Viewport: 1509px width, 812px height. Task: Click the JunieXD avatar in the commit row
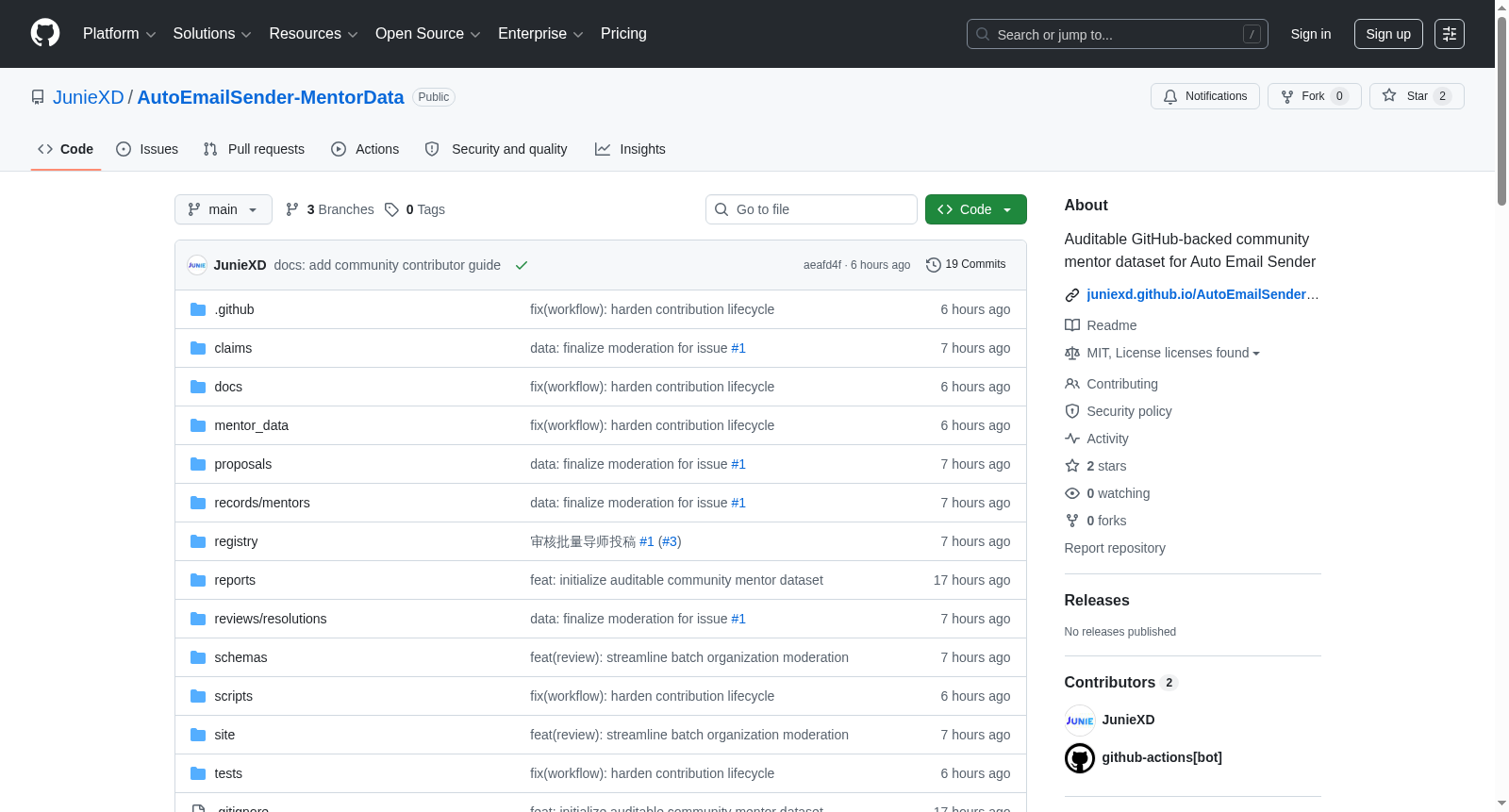coord(197,265)
